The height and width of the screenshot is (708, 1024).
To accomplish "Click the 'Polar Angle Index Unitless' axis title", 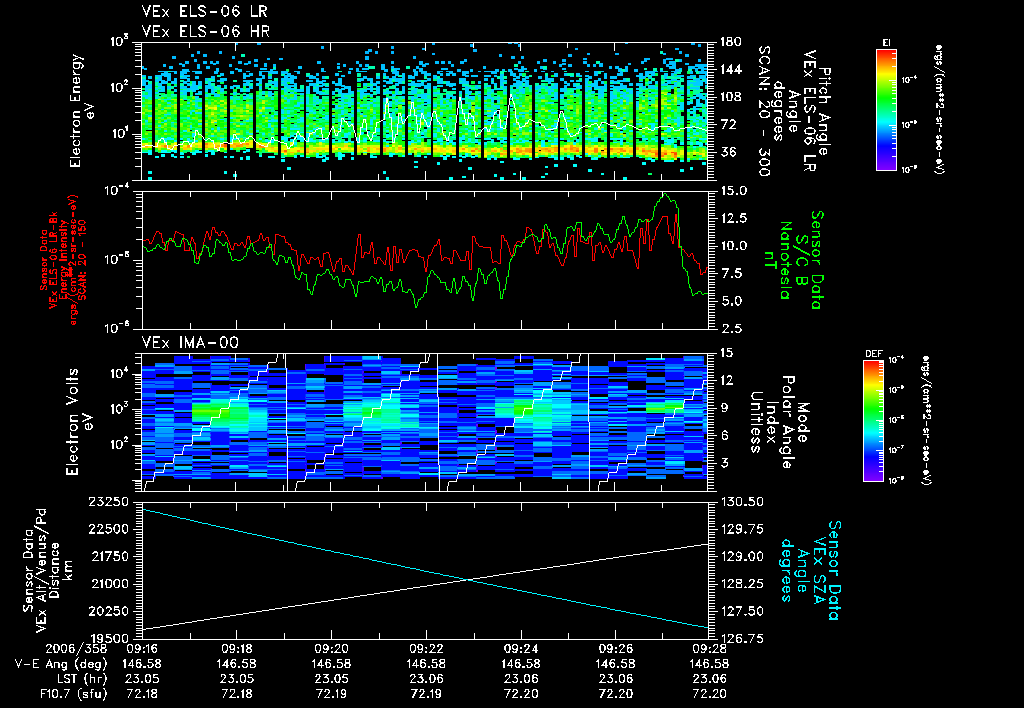I will pos(772,422).
